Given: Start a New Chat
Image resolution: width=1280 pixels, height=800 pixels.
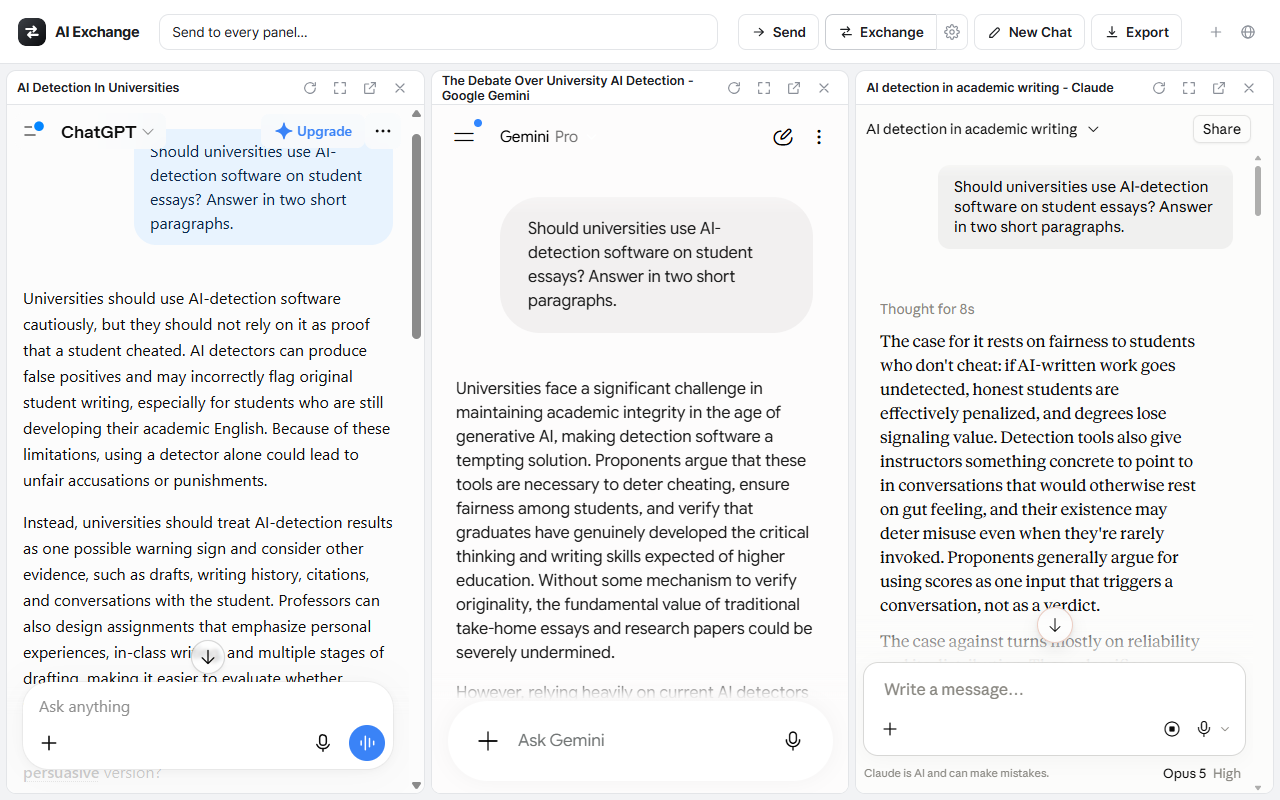Looking at the screenshot, I should coord(1029,32).
